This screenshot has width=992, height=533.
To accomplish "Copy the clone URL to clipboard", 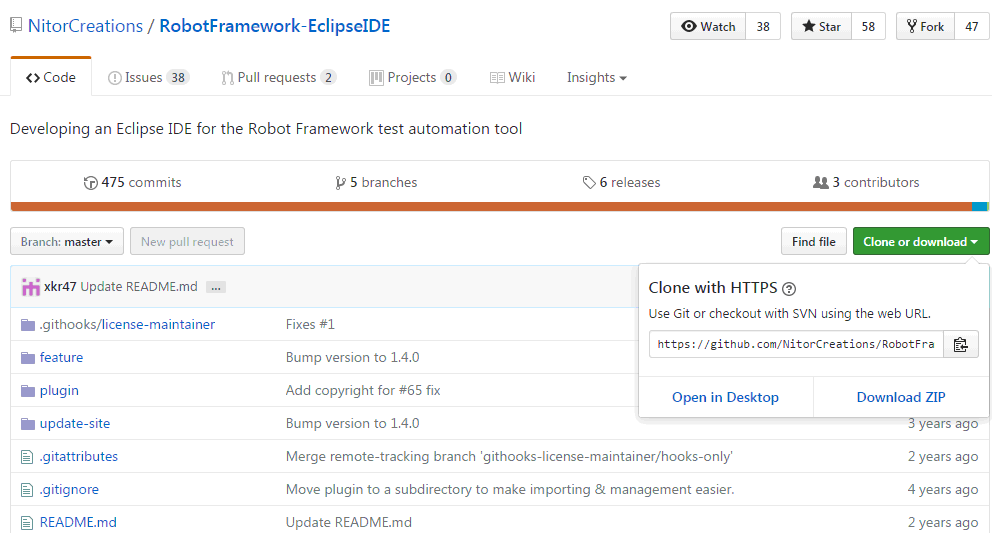I will pos(960,344).
